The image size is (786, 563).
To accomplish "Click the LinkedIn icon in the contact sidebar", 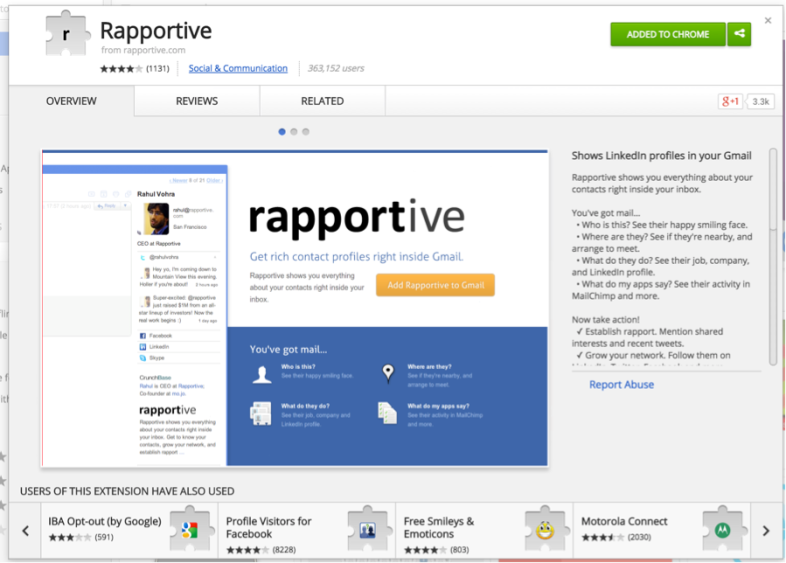I will [x=143, y=347].
